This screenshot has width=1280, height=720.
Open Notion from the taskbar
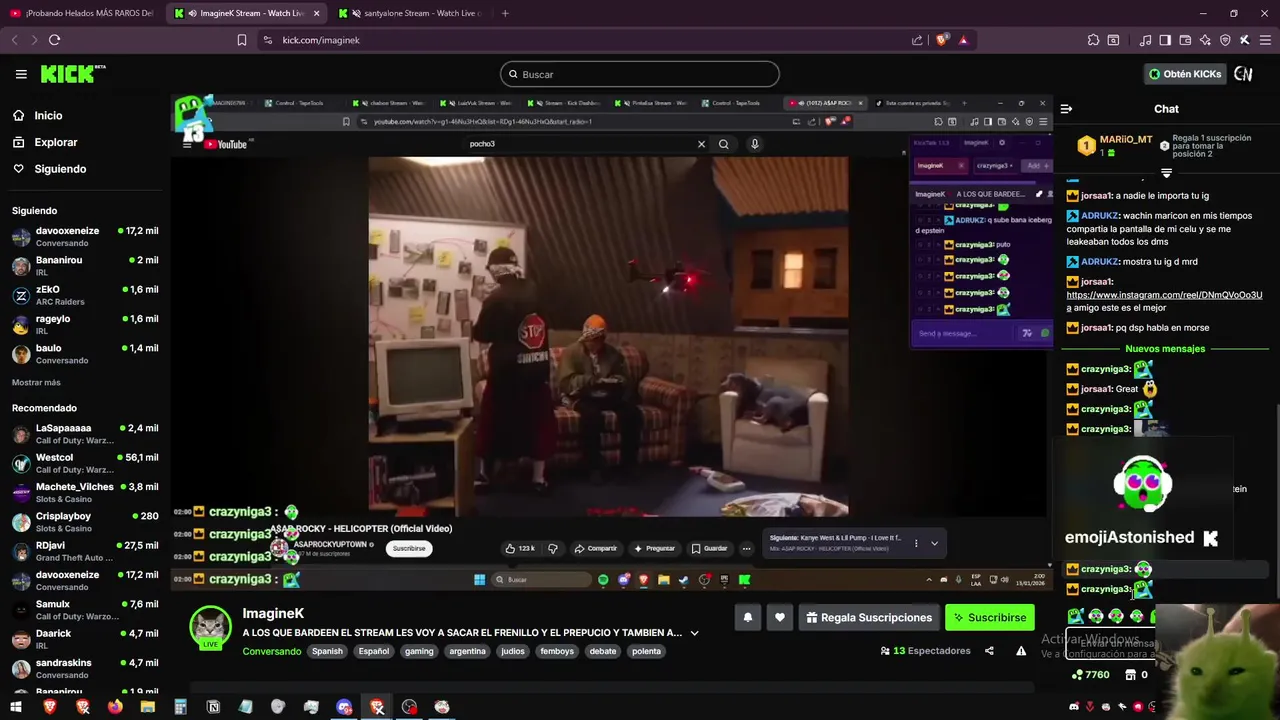(213, 707)
